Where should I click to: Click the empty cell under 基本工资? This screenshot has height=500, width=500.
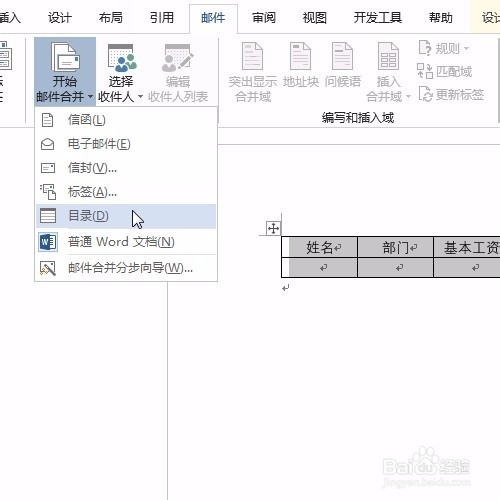pos(467,267)
